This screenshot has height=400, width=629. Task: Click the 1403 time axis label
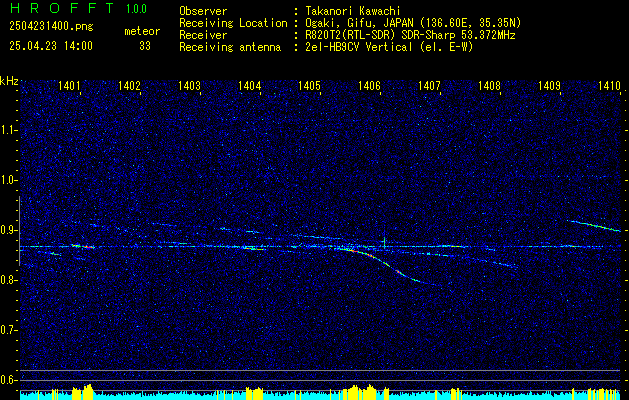click(x=189, y=85)
